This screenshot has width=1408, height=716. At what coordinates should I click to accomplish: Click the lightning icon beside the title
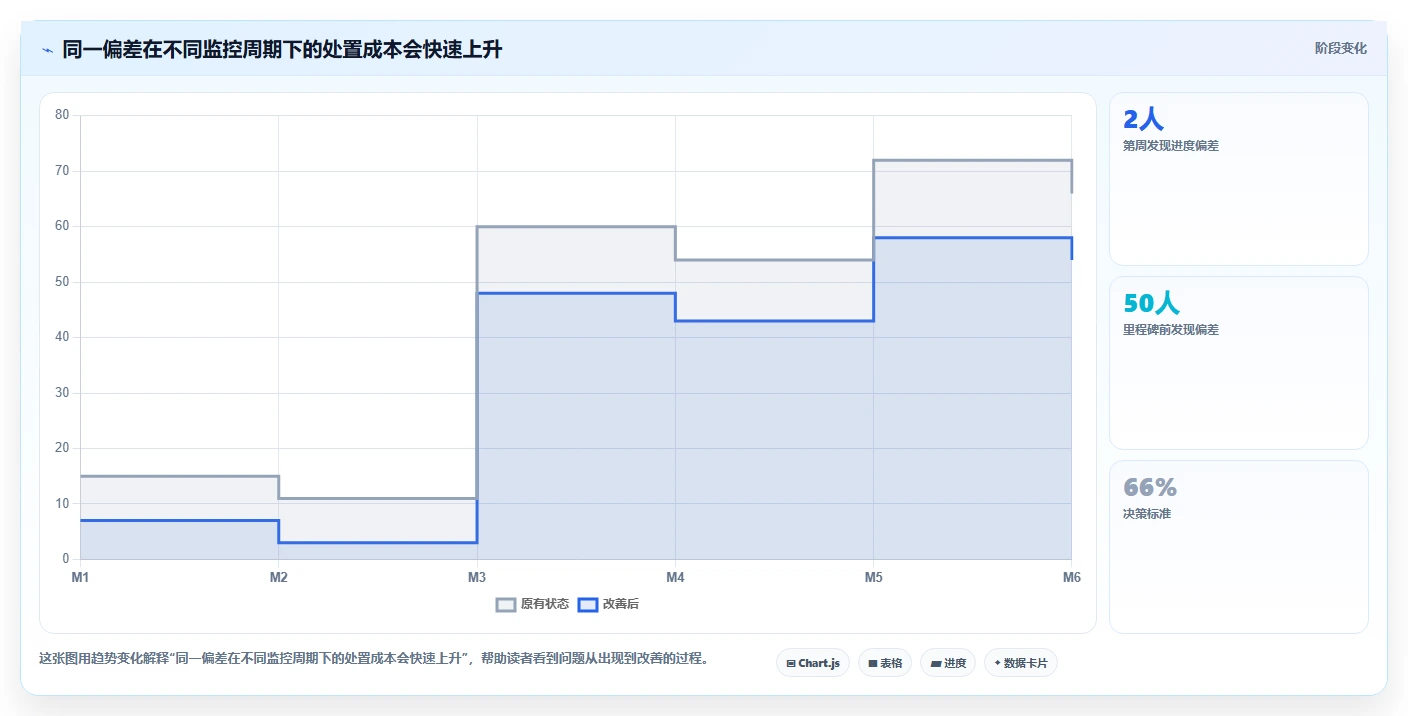(x=47, y=50)
